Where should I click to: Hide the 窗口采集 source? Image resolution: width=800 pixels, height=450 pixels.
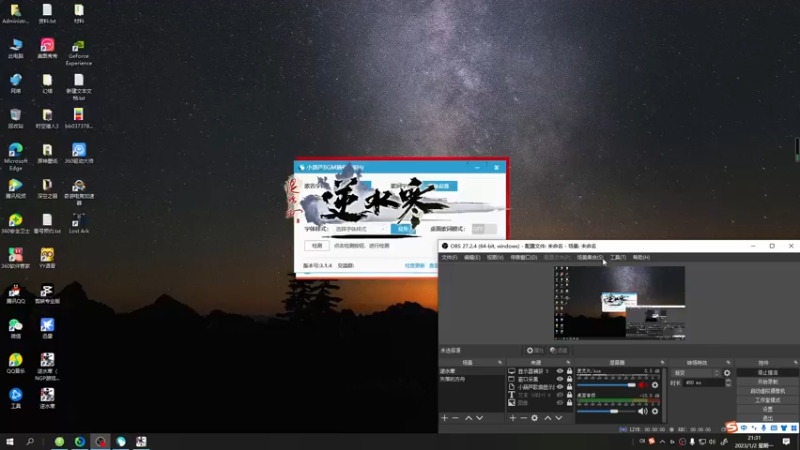[x=560, y=379]
